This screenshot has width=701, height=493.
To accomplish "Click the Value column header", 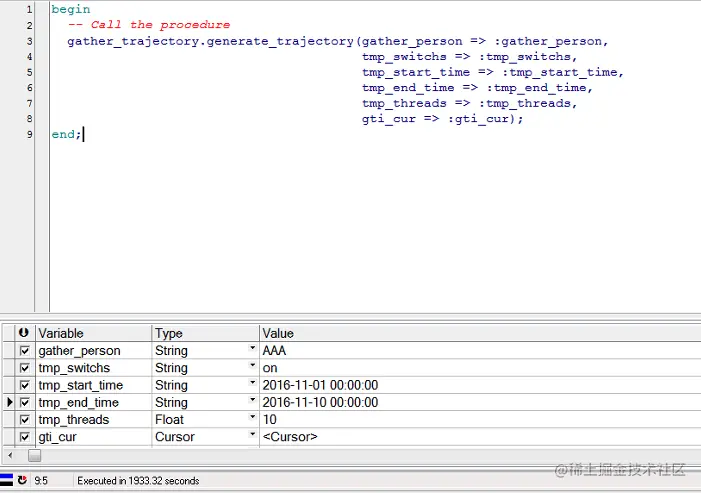I will click(x=480, y=333).
